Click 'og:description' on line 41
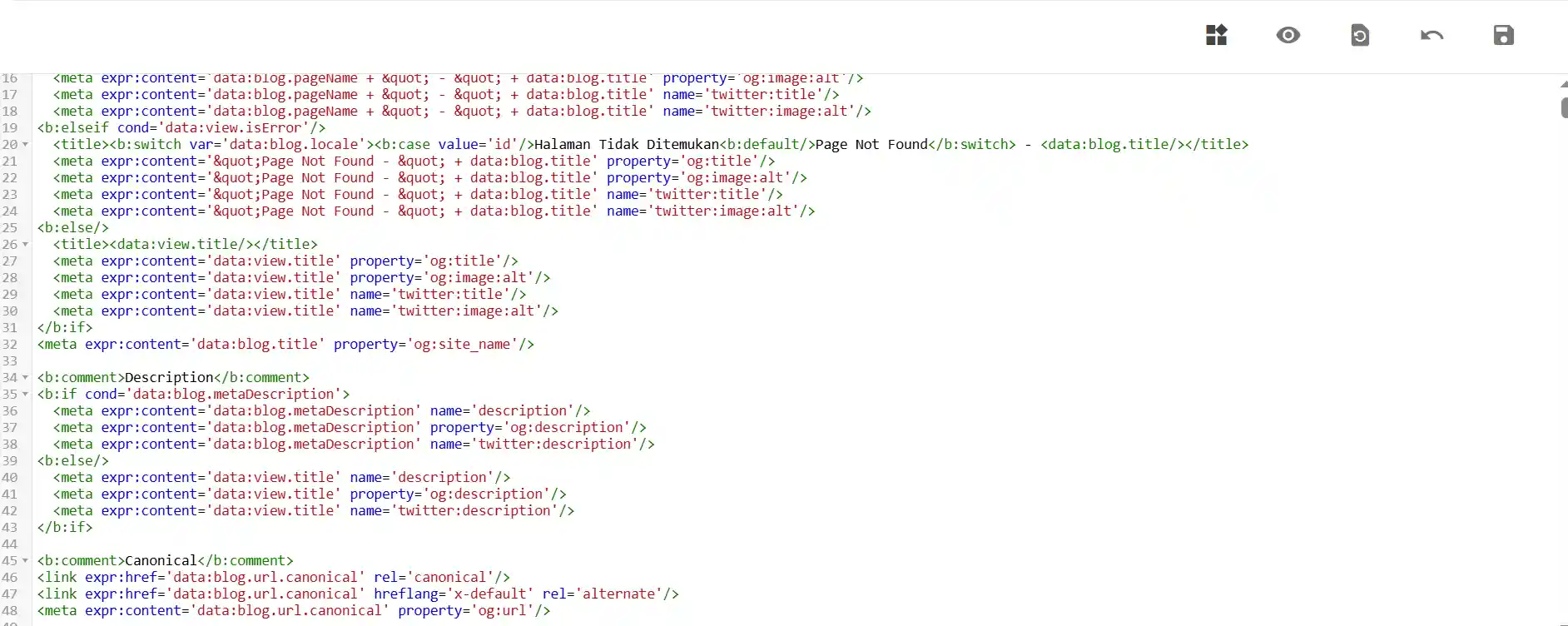Screen dimensions: 1568x626 (486, 494)
